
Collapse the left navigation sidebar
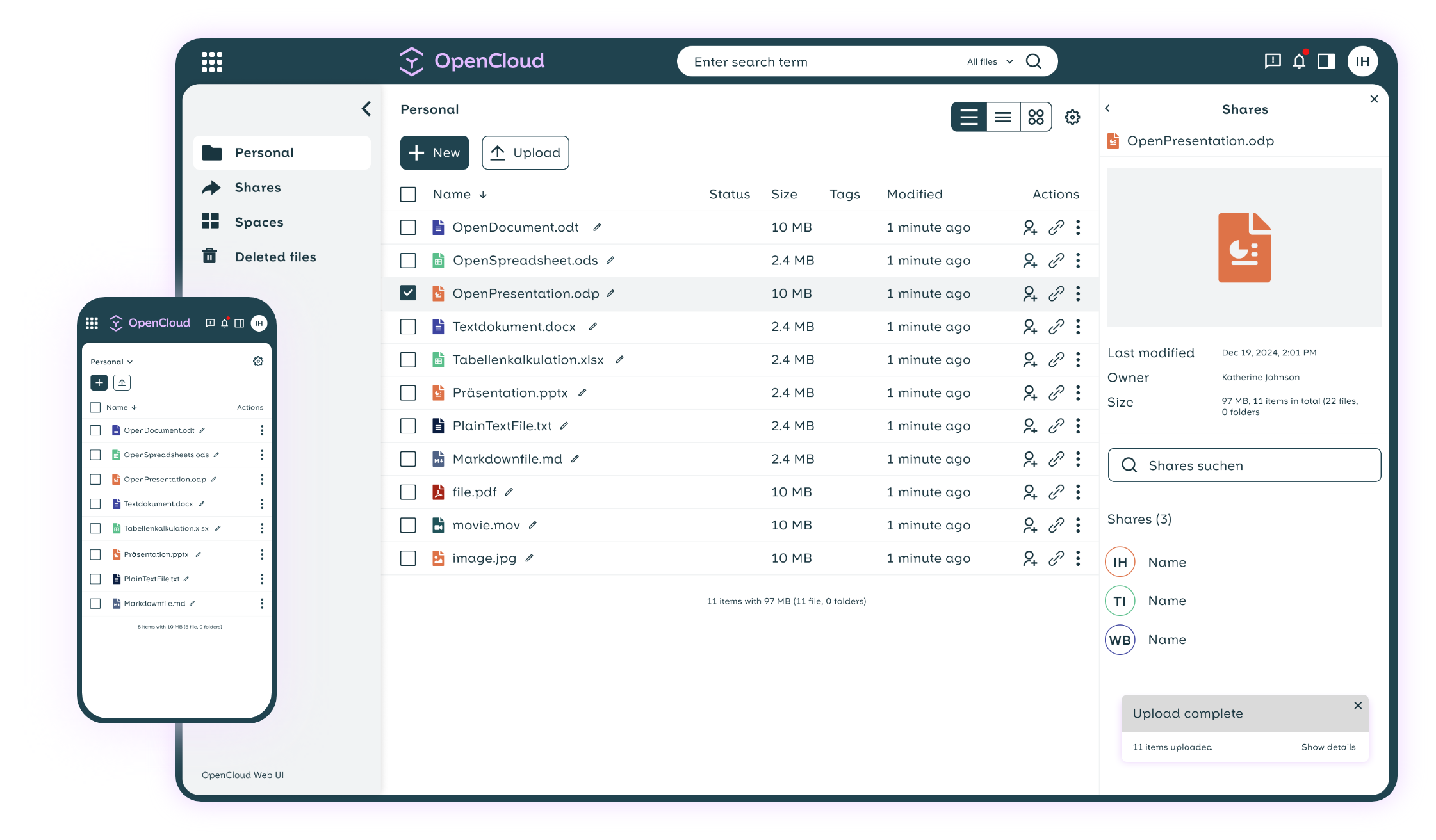[x=366, y=109]
